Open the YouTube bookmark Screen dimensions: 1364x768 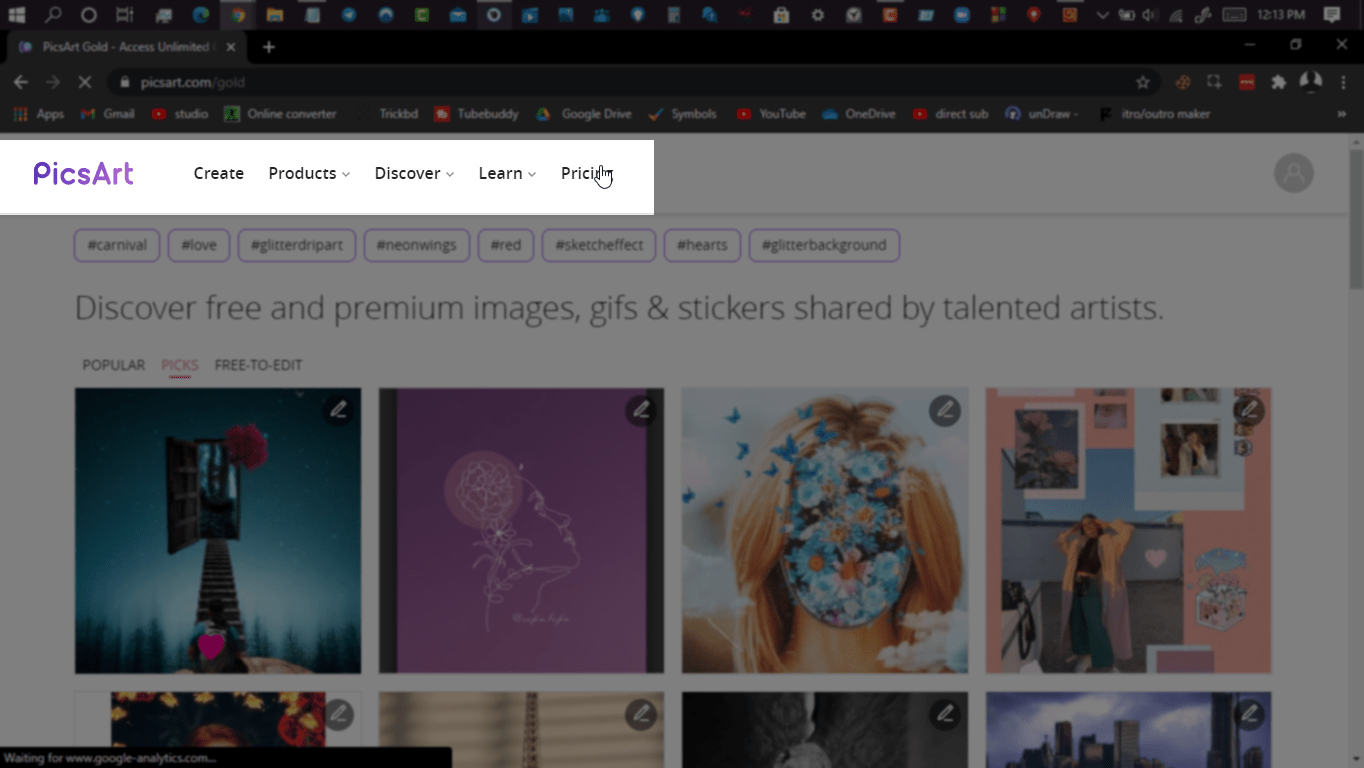771,114
